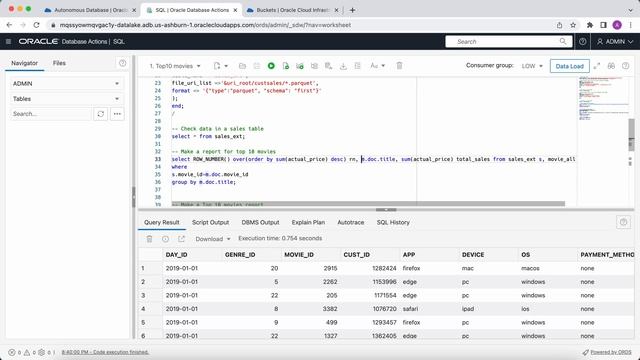This screenshot has width=640, height=360.
Task: Click the MOVIE_ID column header
Action: click(311, 255)
